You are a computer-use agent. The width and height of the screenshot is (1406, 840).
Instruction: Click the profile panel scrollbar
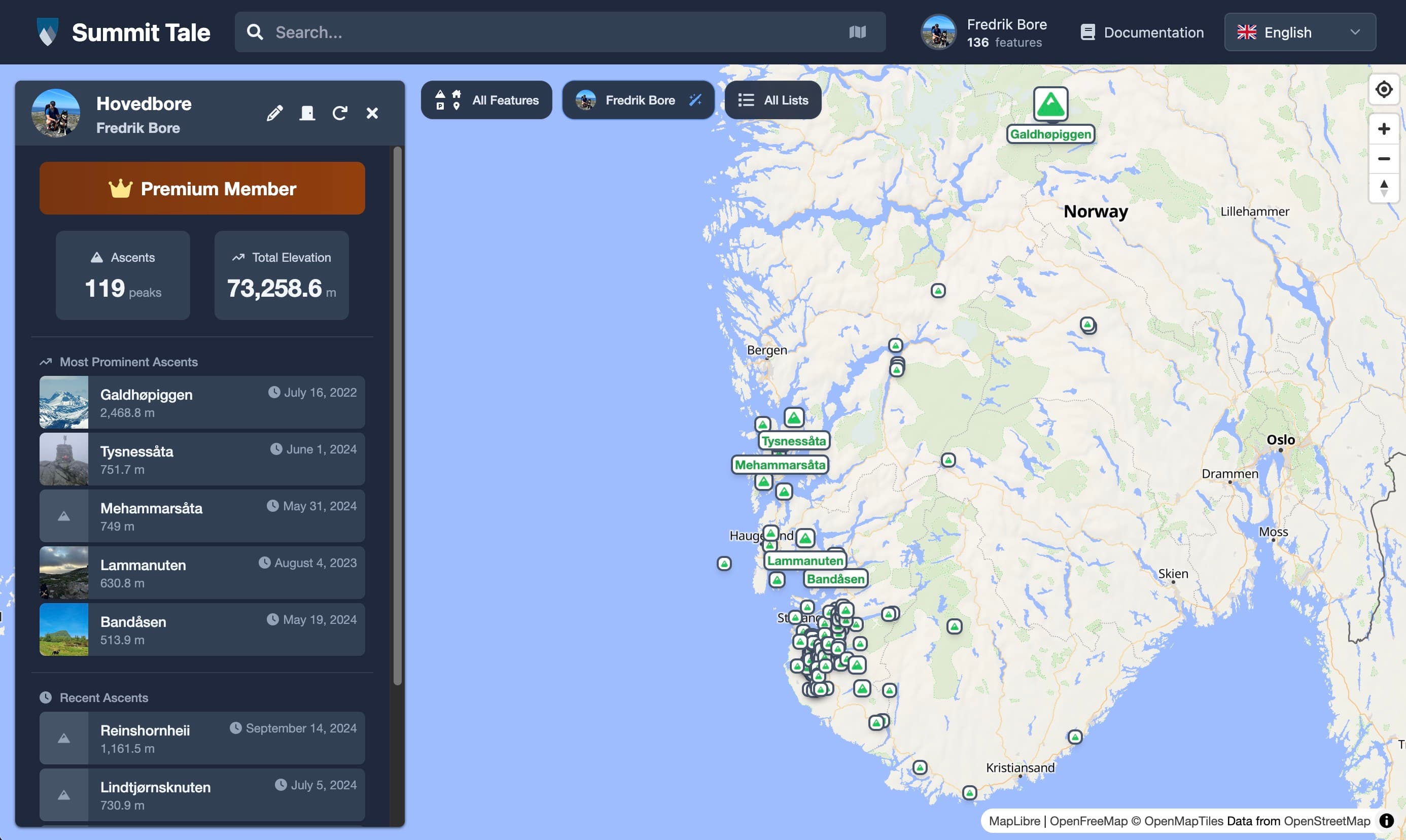coord(397,416)
